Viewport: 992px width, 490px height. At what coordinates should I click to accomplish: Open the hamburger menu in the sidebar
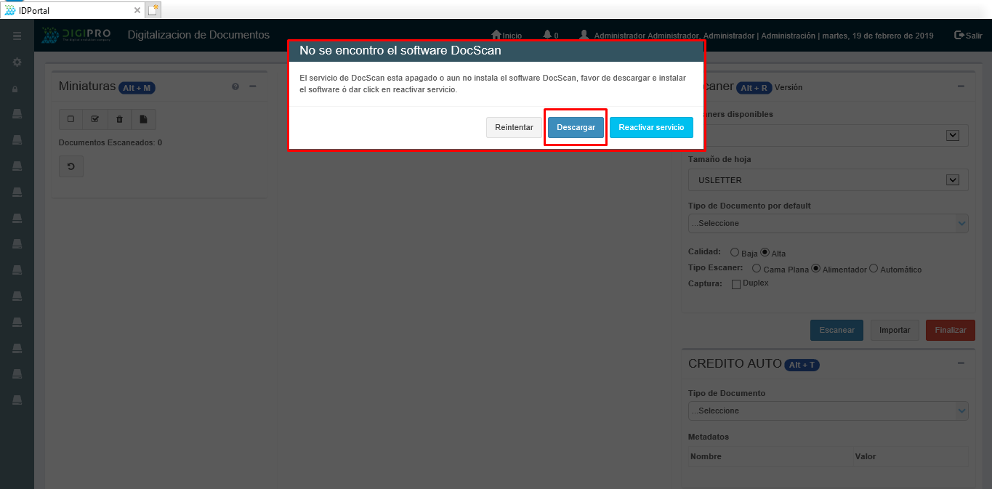[16, 36]
